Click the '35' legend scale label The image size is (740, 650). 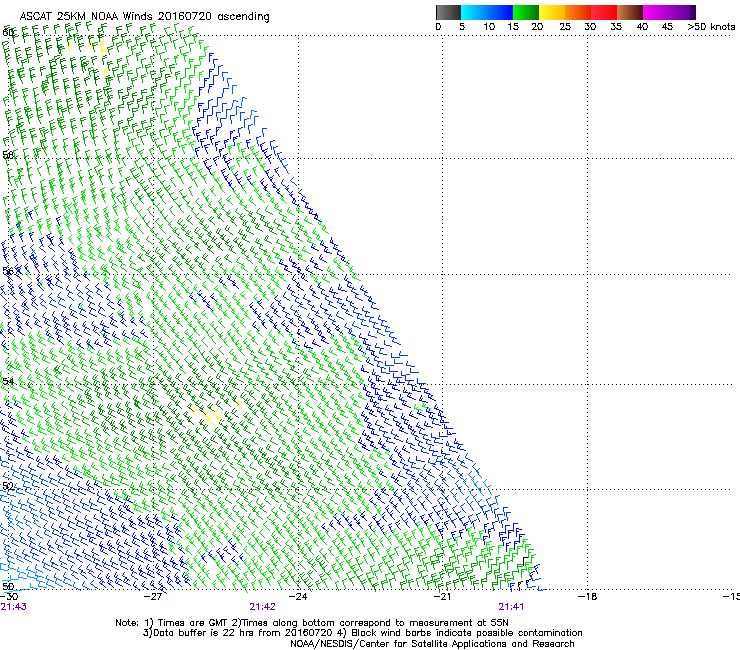pos(616,27)
